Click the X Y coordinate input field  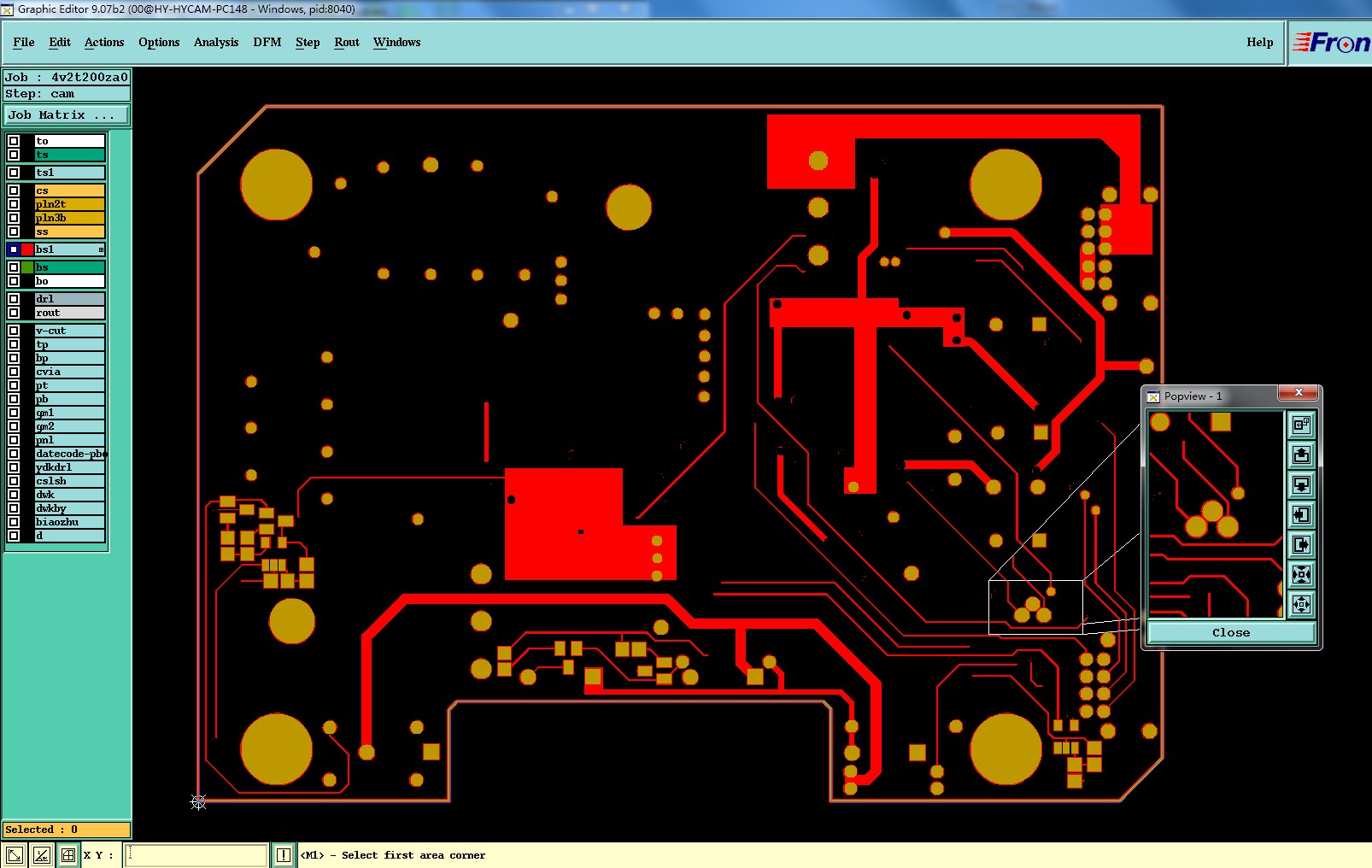[196, 854]
